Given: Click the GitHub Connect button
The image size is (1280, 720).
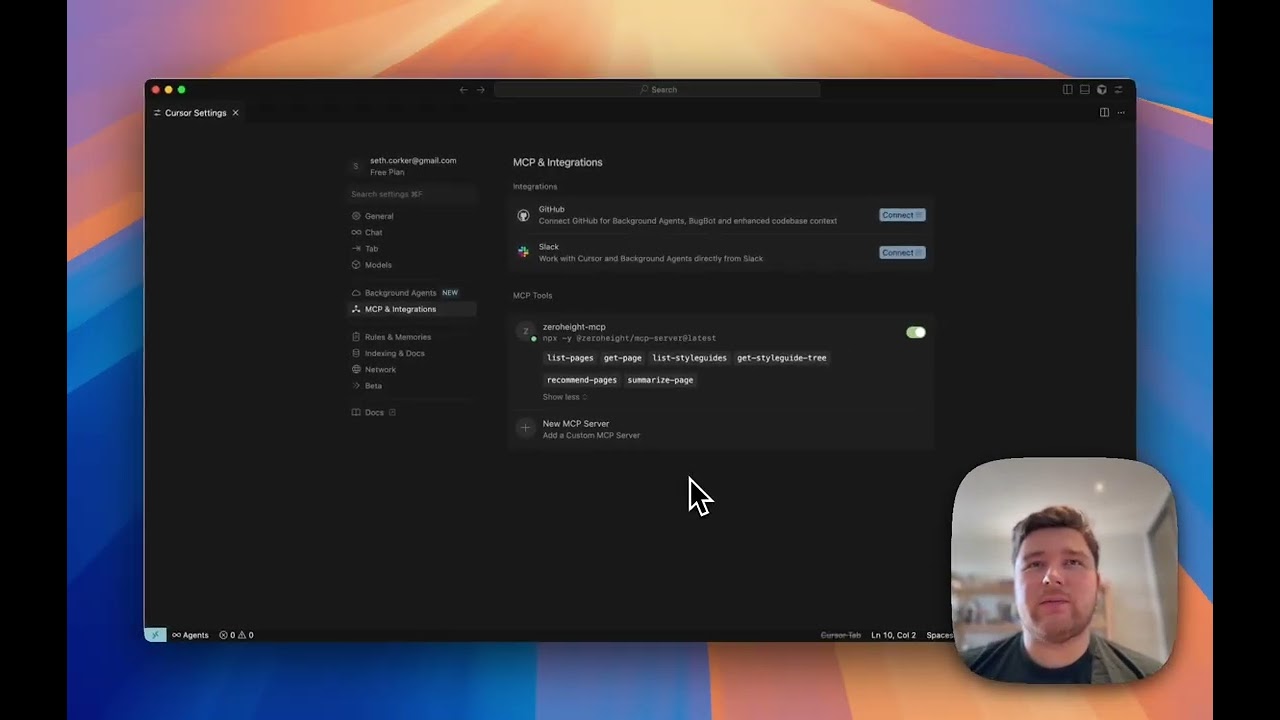Looking at the screenshot, I should 902,215.
